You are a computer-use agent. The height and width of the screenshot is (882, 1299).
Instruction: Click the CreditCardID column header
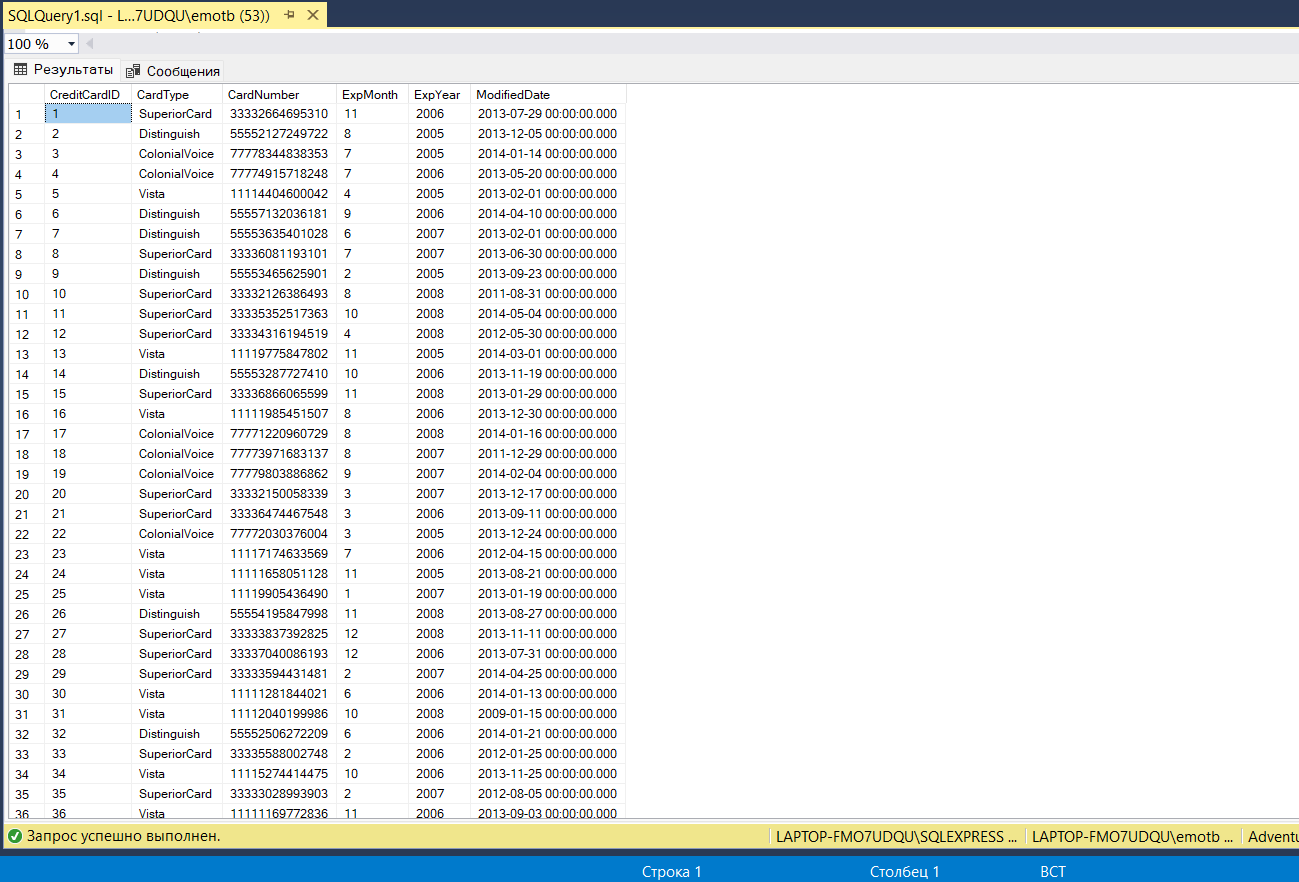87,94
